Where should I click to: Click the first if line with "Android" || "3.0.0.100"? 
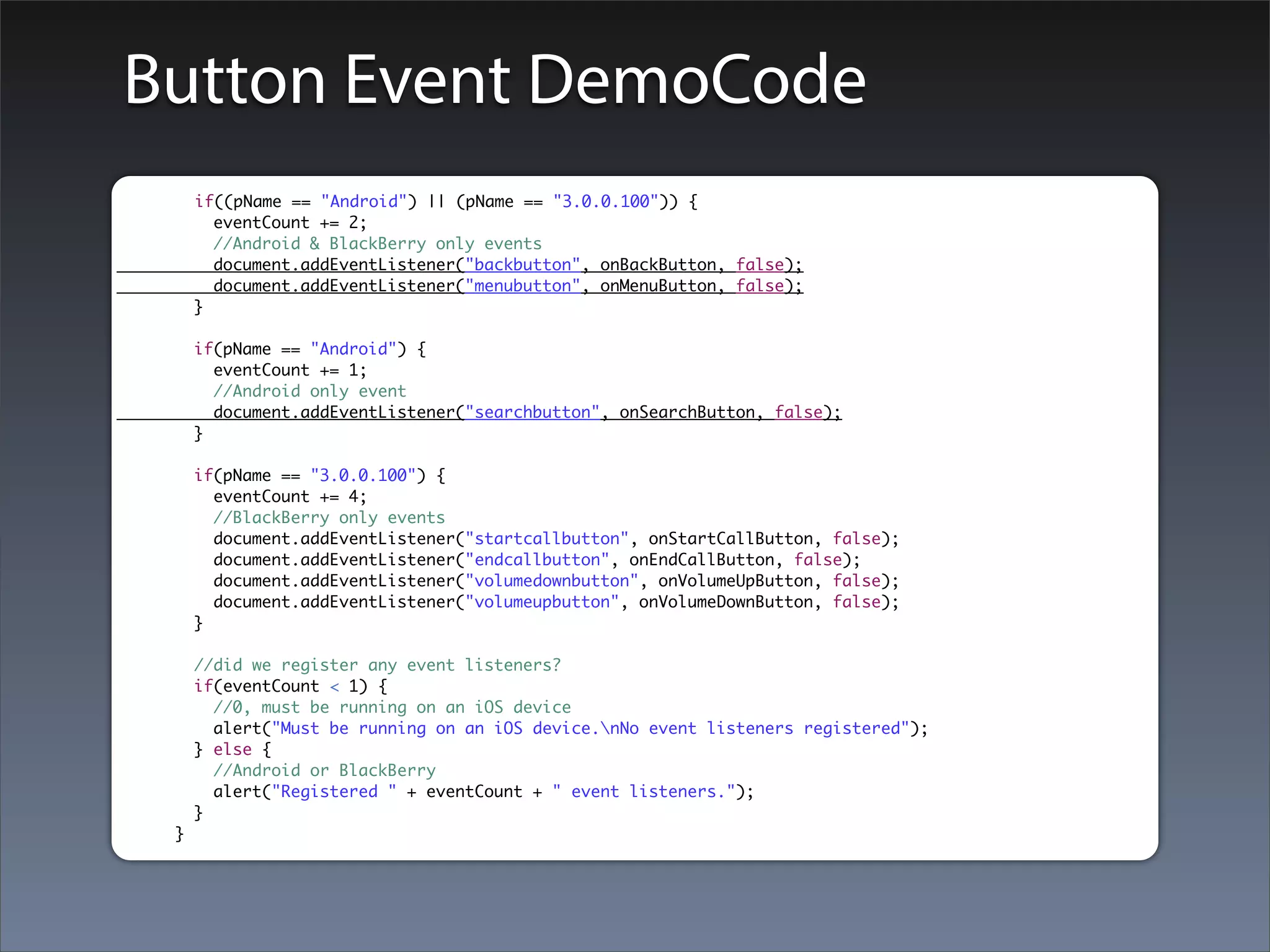(446, 201)
